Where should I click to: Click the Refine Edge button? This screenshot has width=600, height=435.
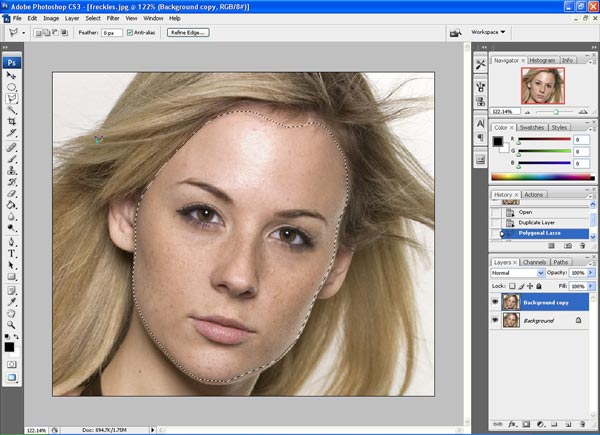[x=188, y=33]
